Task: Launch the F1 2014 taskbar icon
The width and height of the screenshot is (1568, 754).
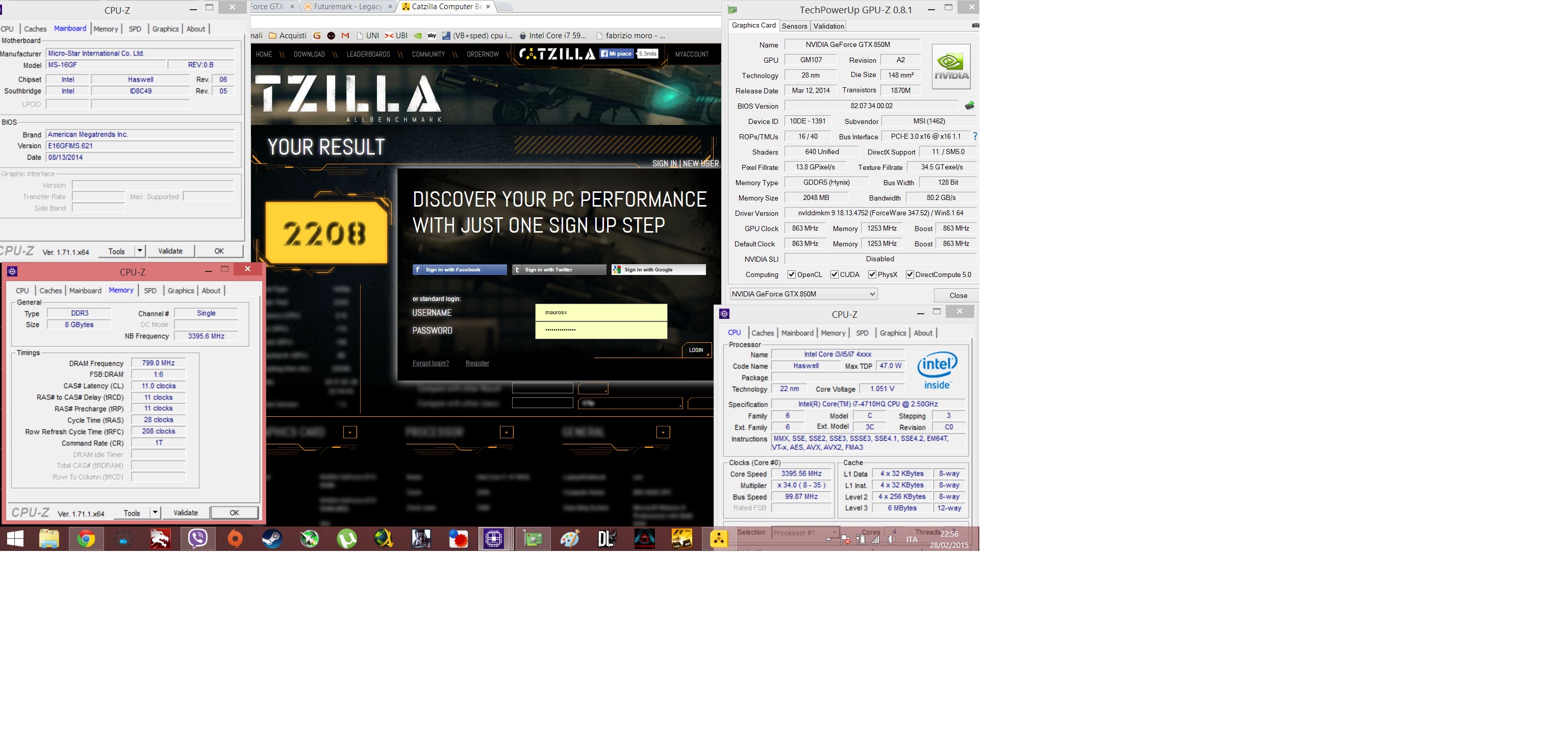Action: click(x=682, y=539)
